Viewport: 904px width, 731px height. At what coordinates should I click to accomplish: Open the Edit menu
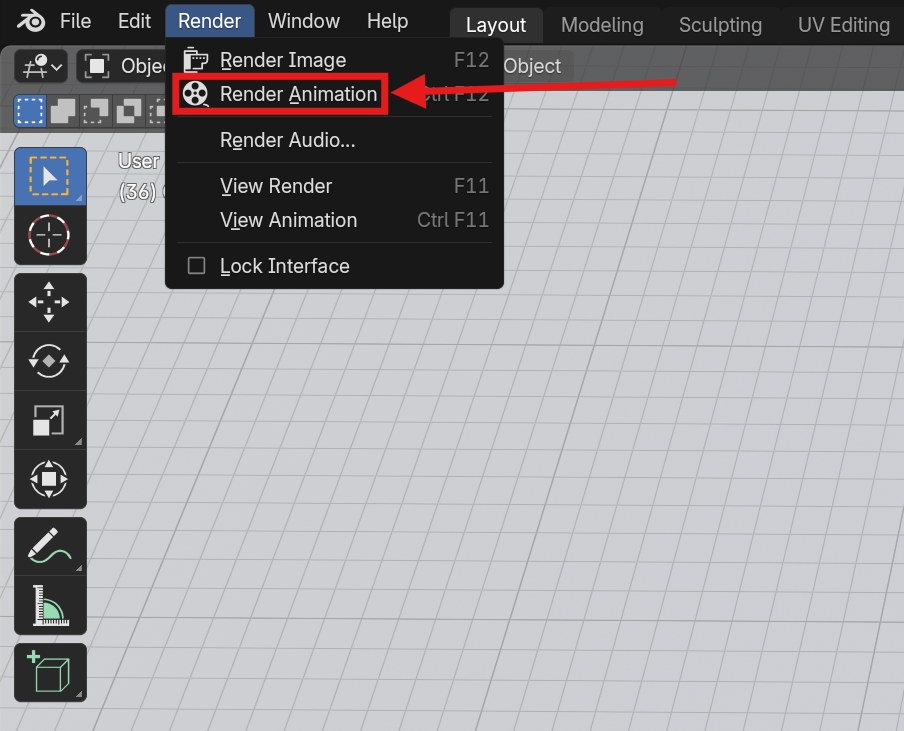(x=134, y=21)
